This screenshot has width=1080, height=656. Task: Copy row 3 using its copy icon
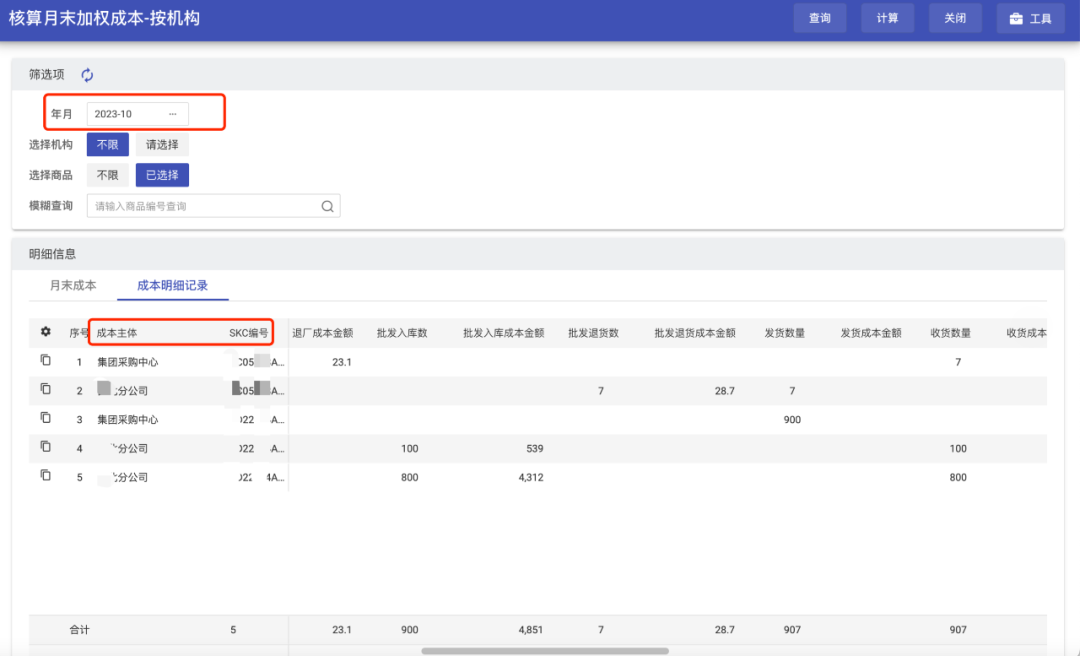coord(45,418)
